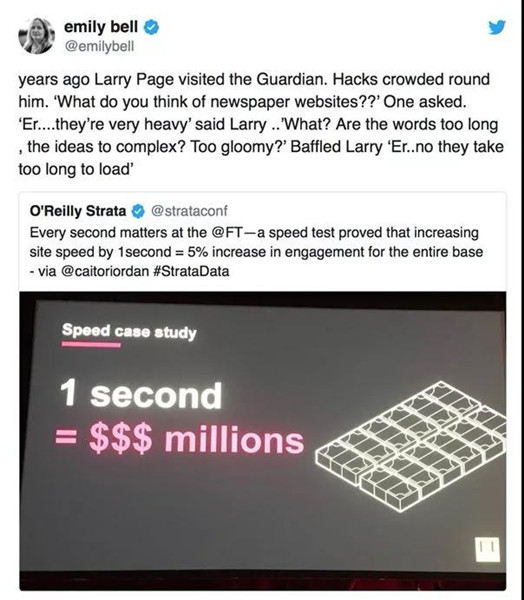The width and height of the screenshot is (524, 600).
Task: Click O'Reilly Strata's blue verified badge
Action: pos(138,211)
